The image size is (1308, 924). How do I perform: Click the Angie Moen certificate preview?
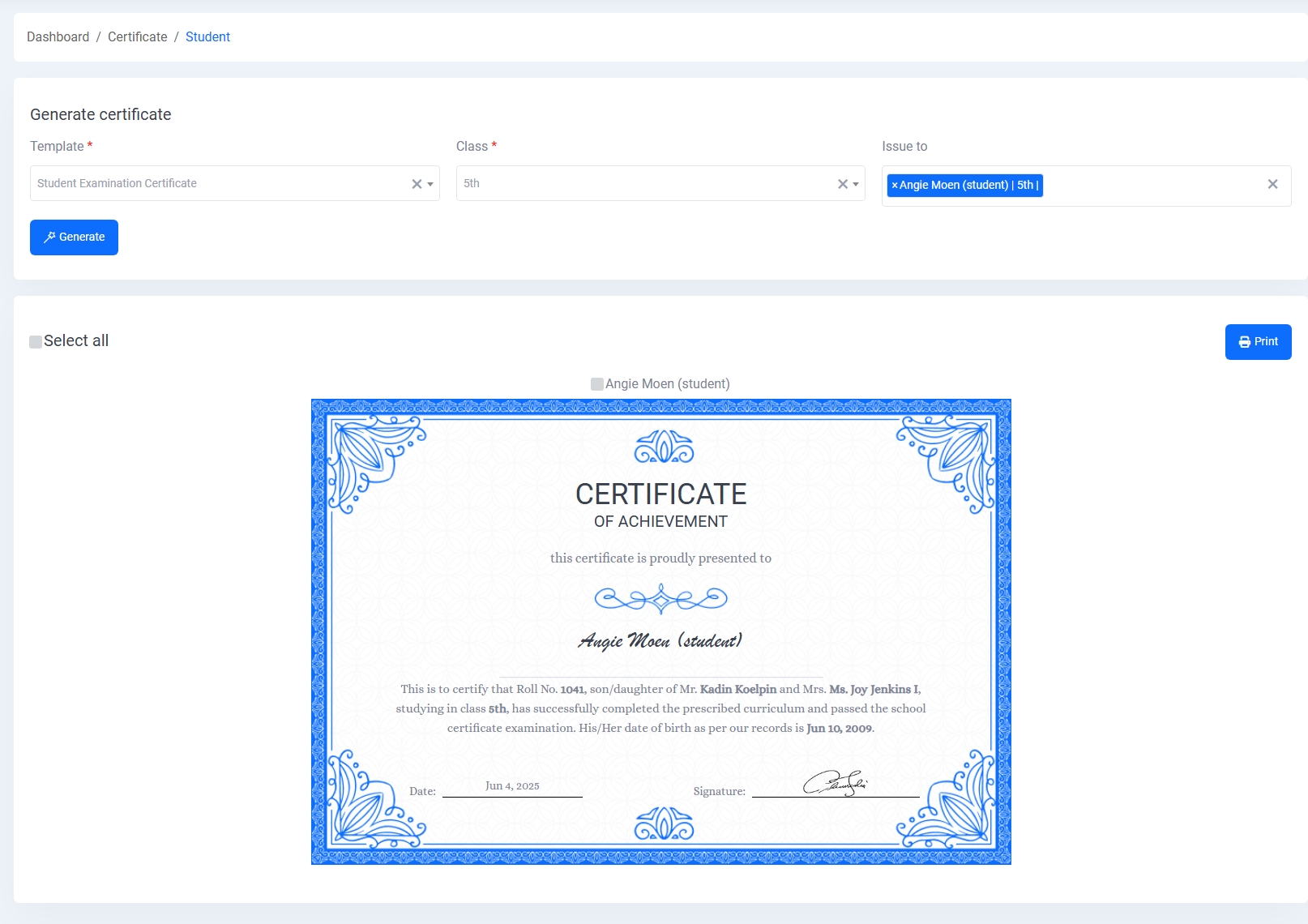pos(660,632)
